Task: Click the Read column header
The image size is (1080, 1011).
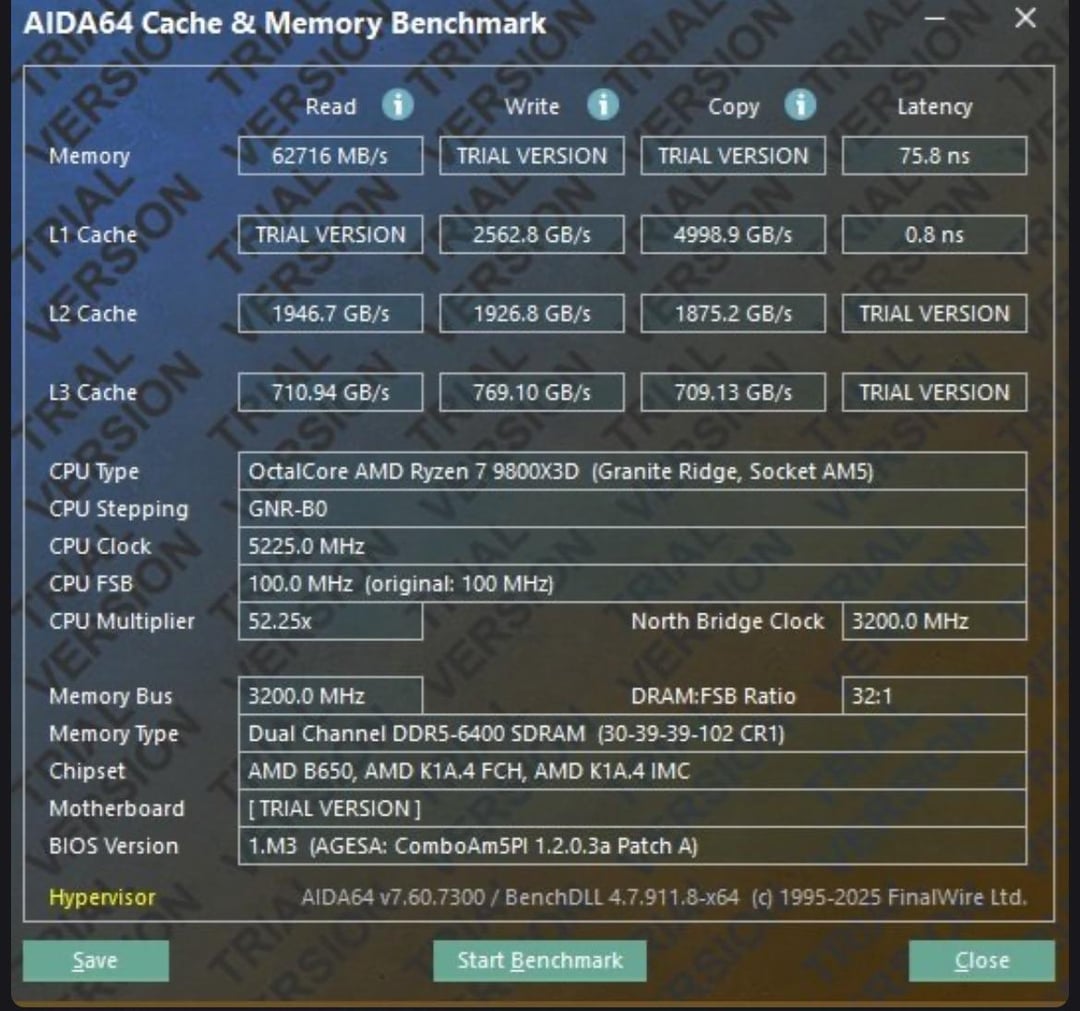Action: pos(331,106)
